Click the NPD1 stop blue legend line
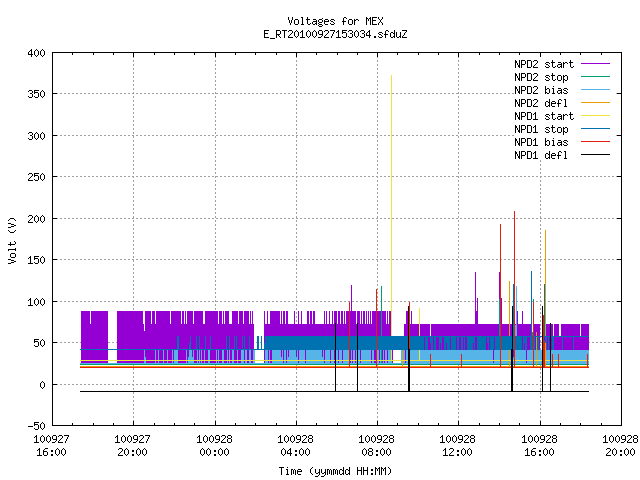Screen dimensions: 640x480 coord(595,129)
